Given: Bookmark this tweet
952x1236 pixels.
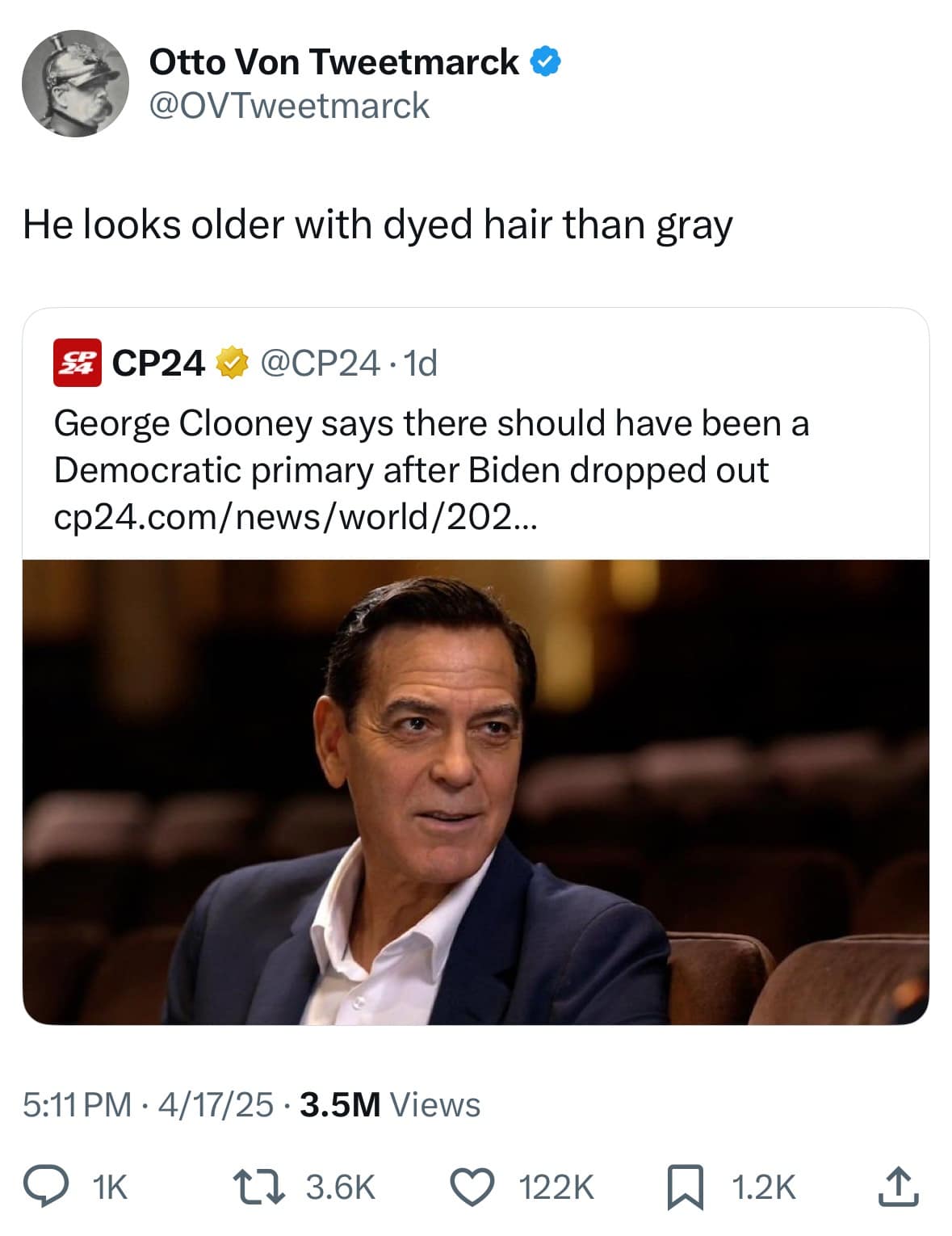Looking at the screenshot, I should (x=686, y=1188).
